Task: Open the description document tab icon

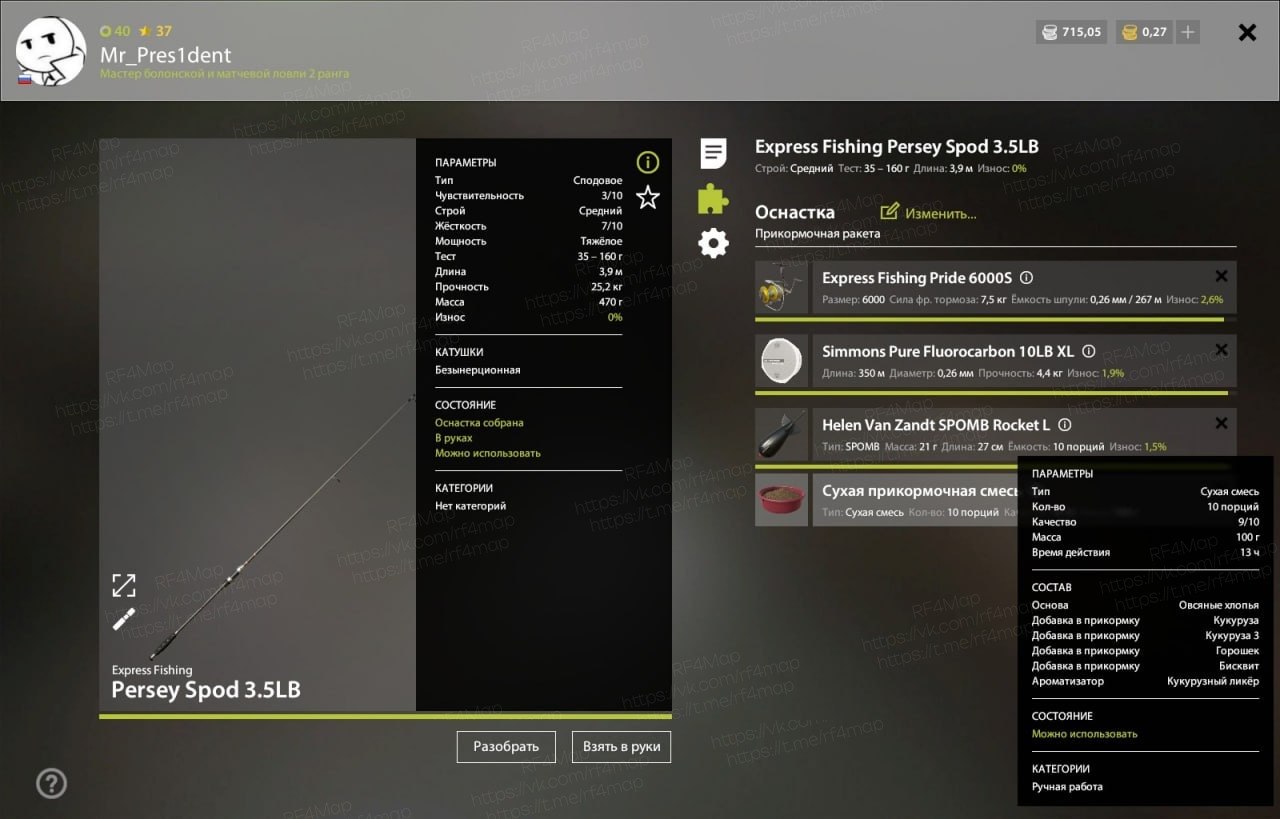Action: (713, 153)
